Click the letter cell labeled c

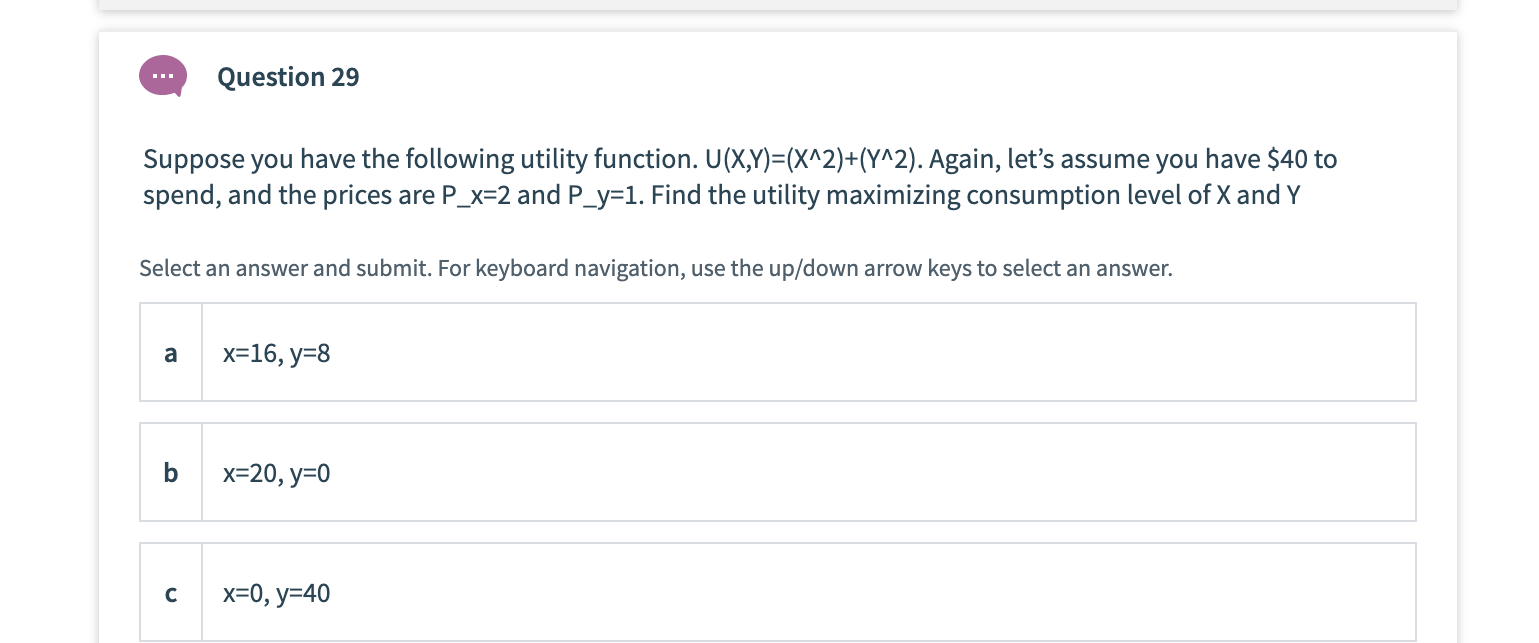(x=170, y=592)
